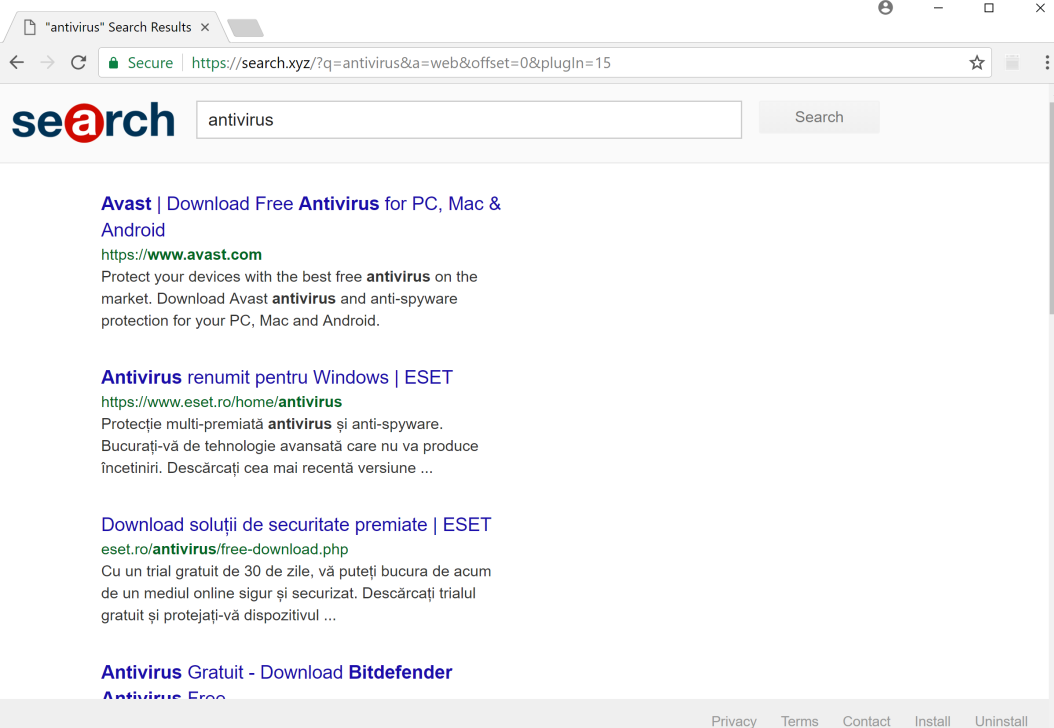Click the https://www.avast.com URL

(181, 255)
